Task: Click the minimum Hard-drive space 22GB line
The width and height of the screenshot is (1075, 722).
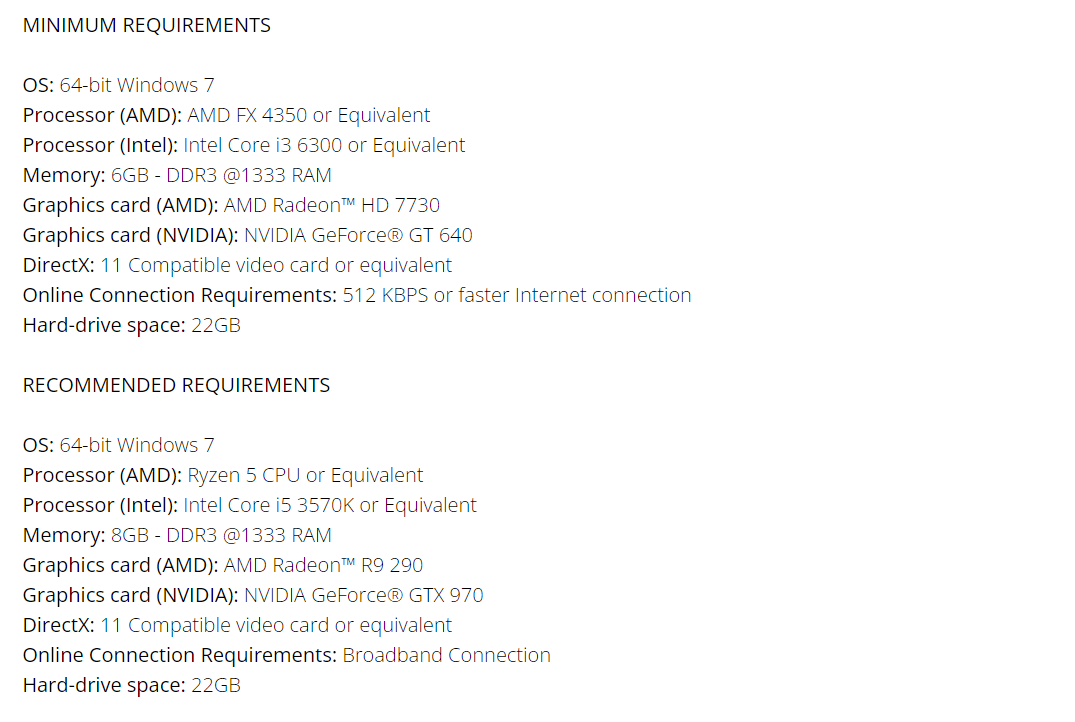Action: point(132,325)
